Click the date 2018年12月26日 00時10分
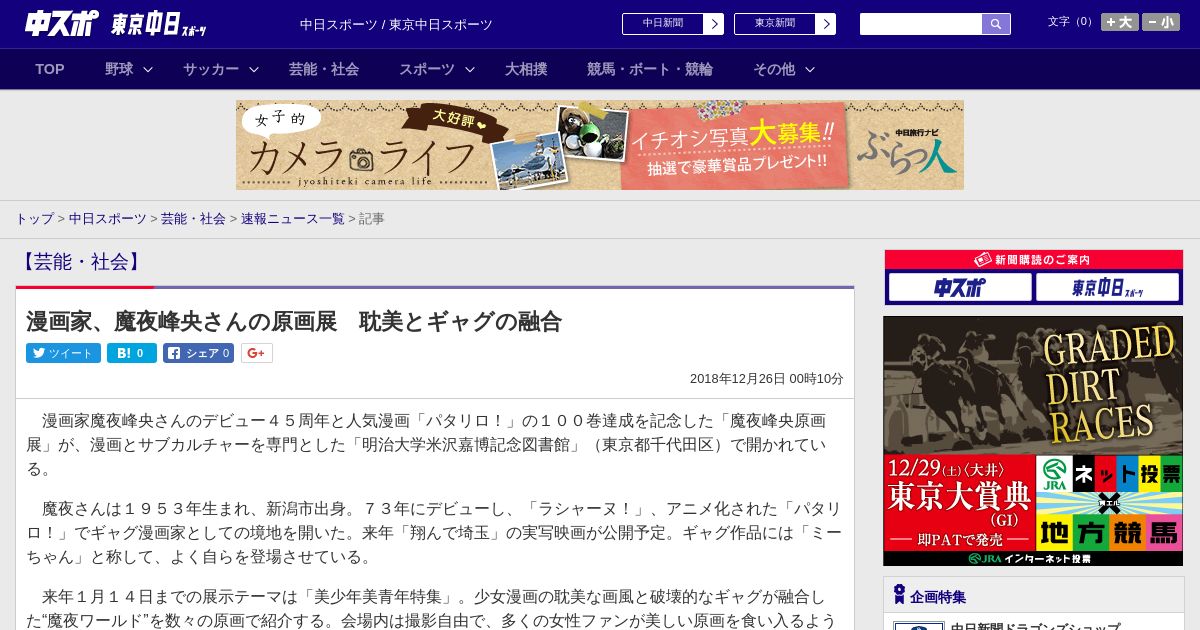This screenshot has height=630, width=1200. tap(767, 379)
